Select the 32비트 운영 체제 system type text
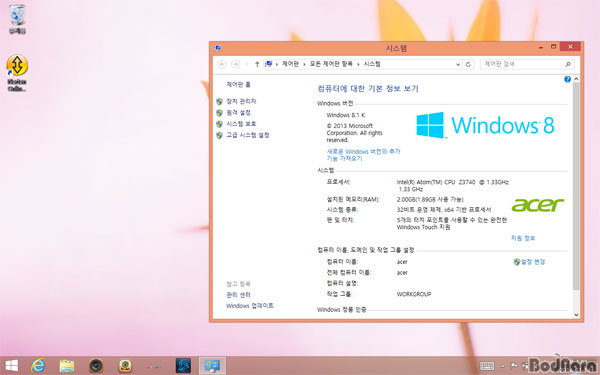600x375 pixels. coord(444,210)
